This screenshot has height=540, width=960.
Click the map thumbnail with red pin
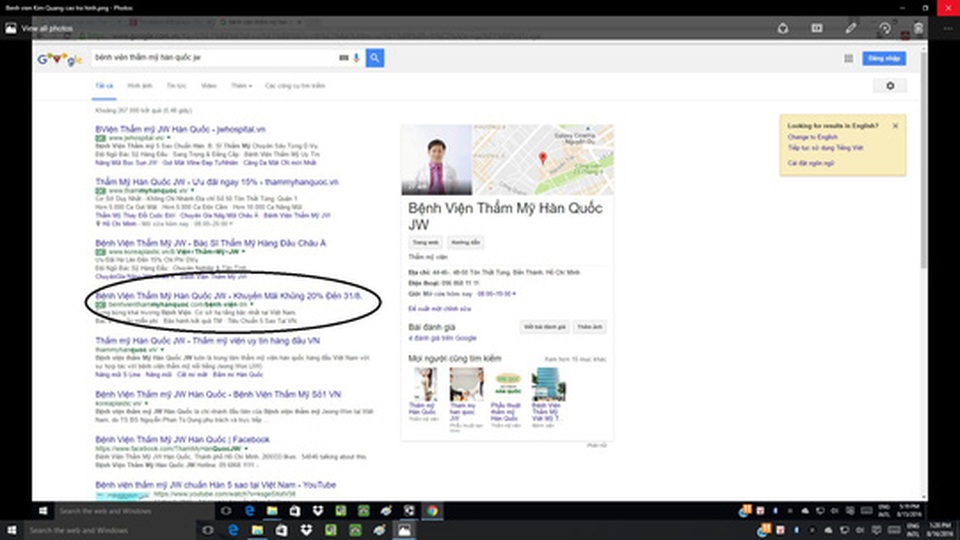pyautogui.click(x=543, y=158)
